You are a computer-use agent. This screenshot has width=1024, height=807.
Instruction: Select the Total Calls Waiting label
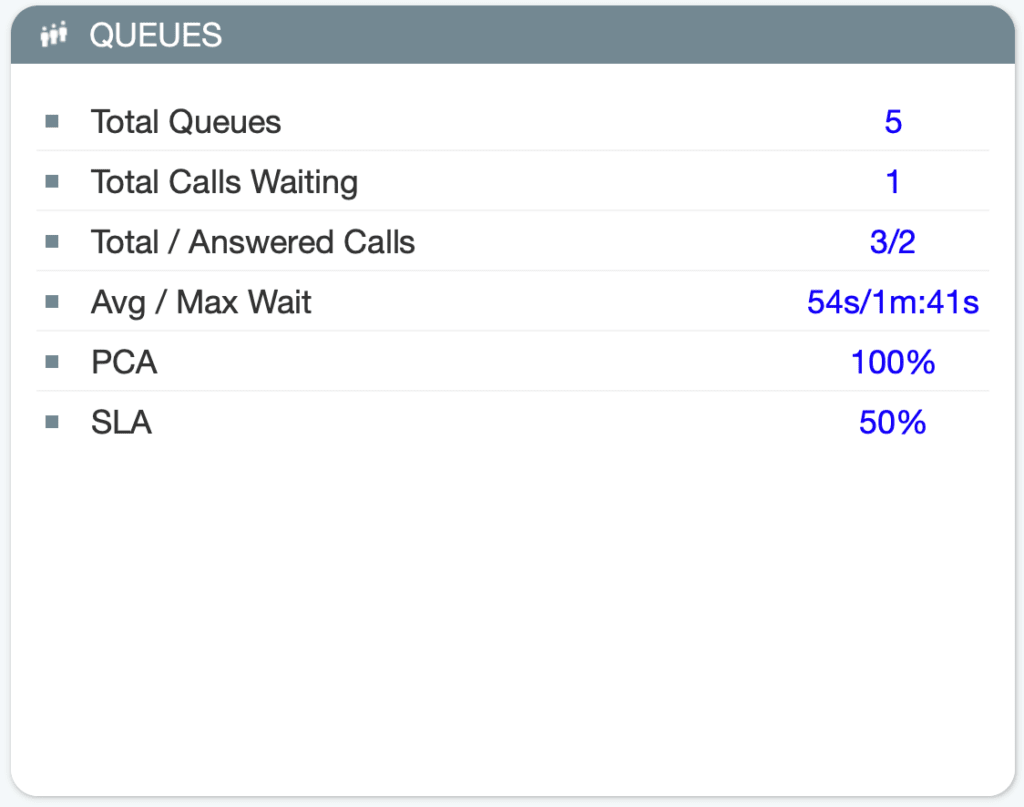(x=225, y=182)
